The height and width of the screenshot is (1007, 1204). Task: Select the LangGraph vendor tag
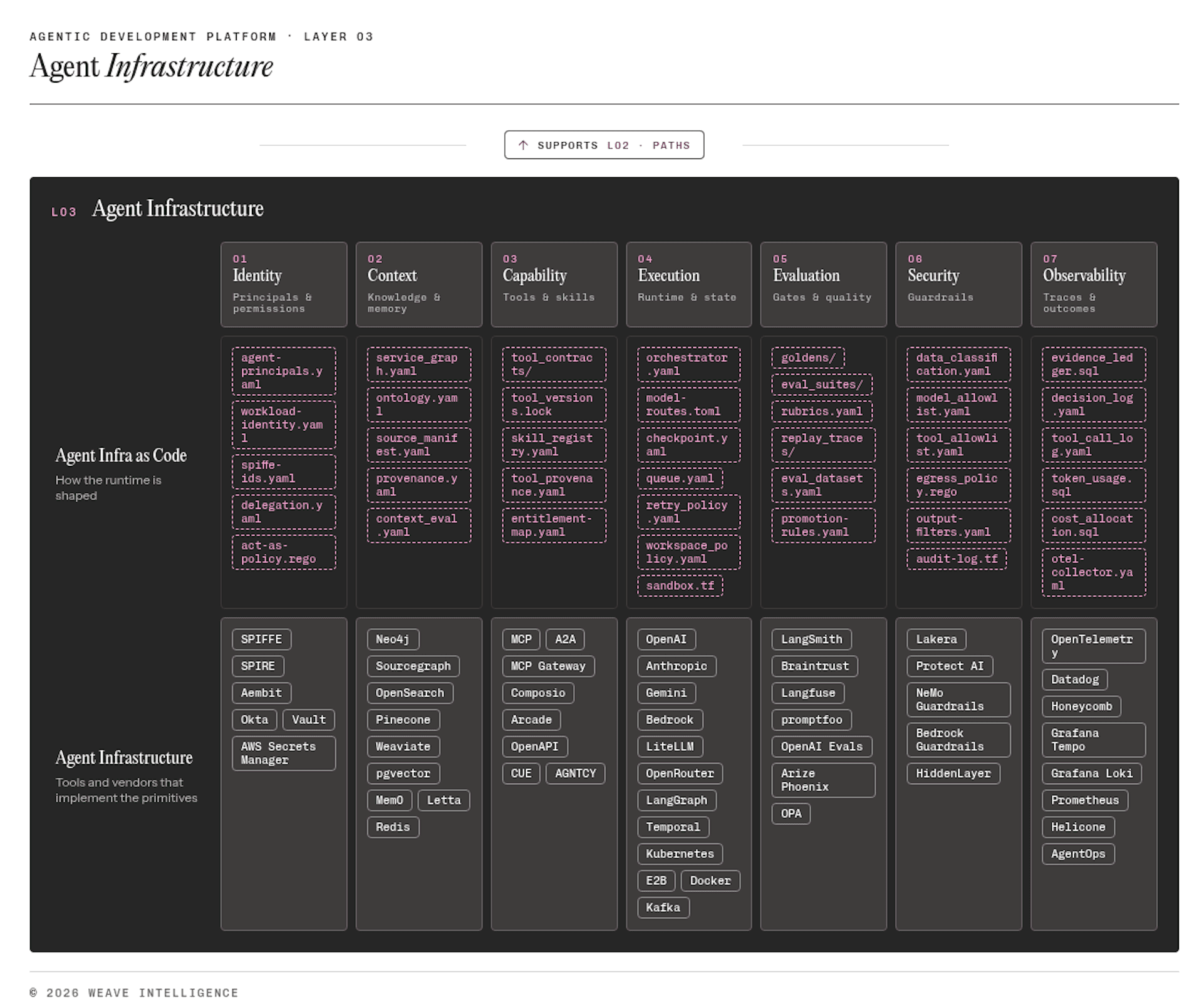click(x=677, y=800)
